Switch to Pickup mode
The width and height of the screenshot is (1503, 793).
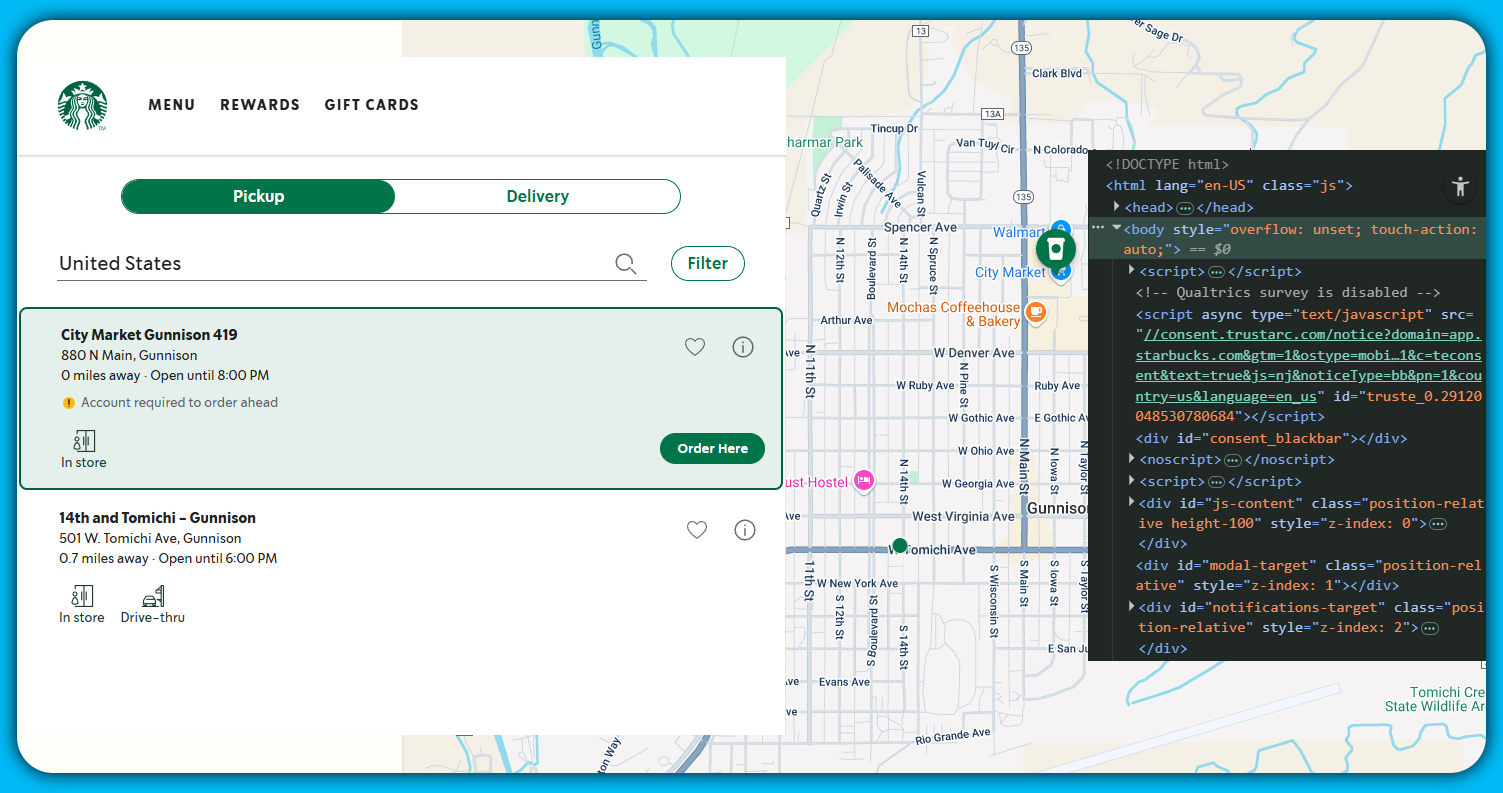click(259, 197)
